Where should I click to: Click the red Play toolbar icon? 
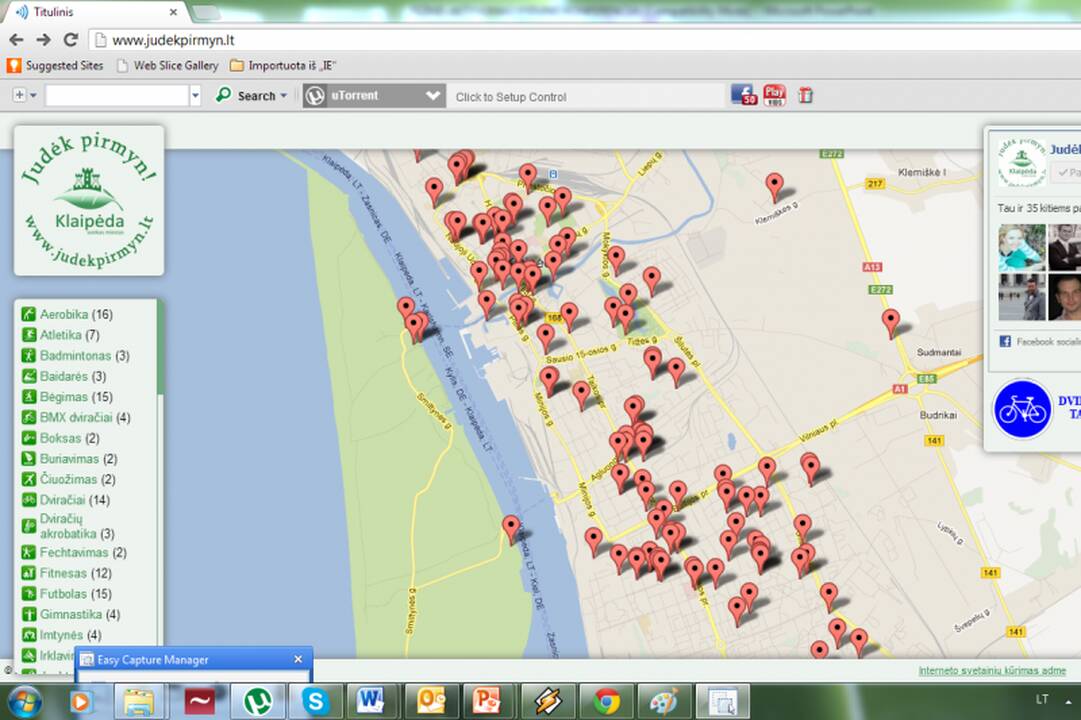pos(774,94)
